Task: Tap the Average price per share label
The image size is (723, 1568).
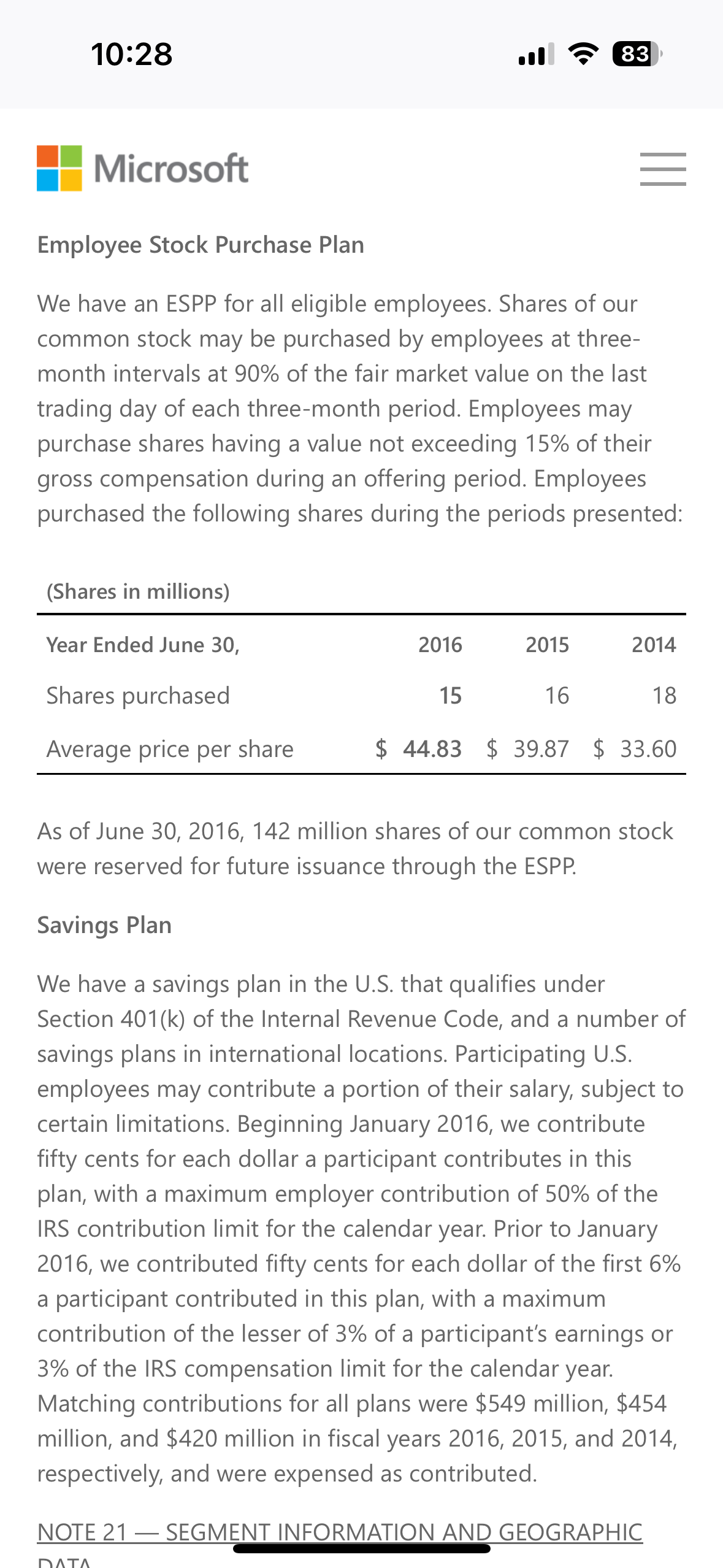Action: pyautogui.click(x=170, y=749)
